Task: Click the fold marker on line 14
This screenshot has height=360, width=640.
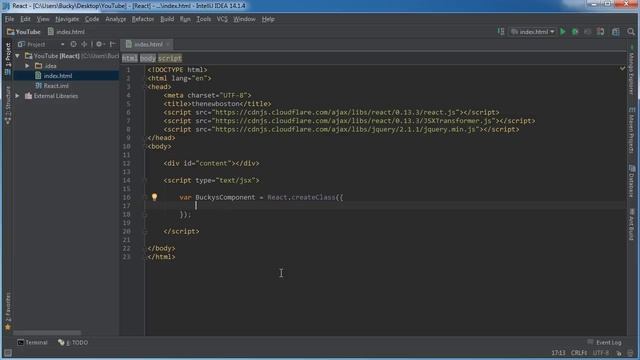Action: [x=145, y=180]
